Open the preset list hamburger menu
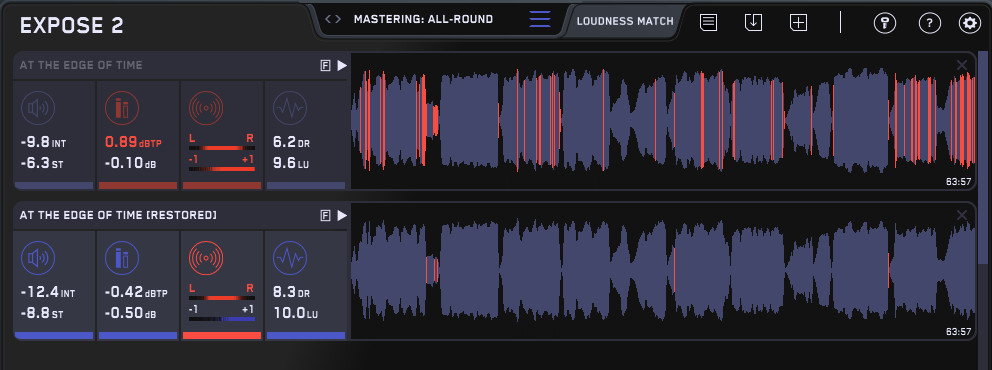 coord(540,20)
